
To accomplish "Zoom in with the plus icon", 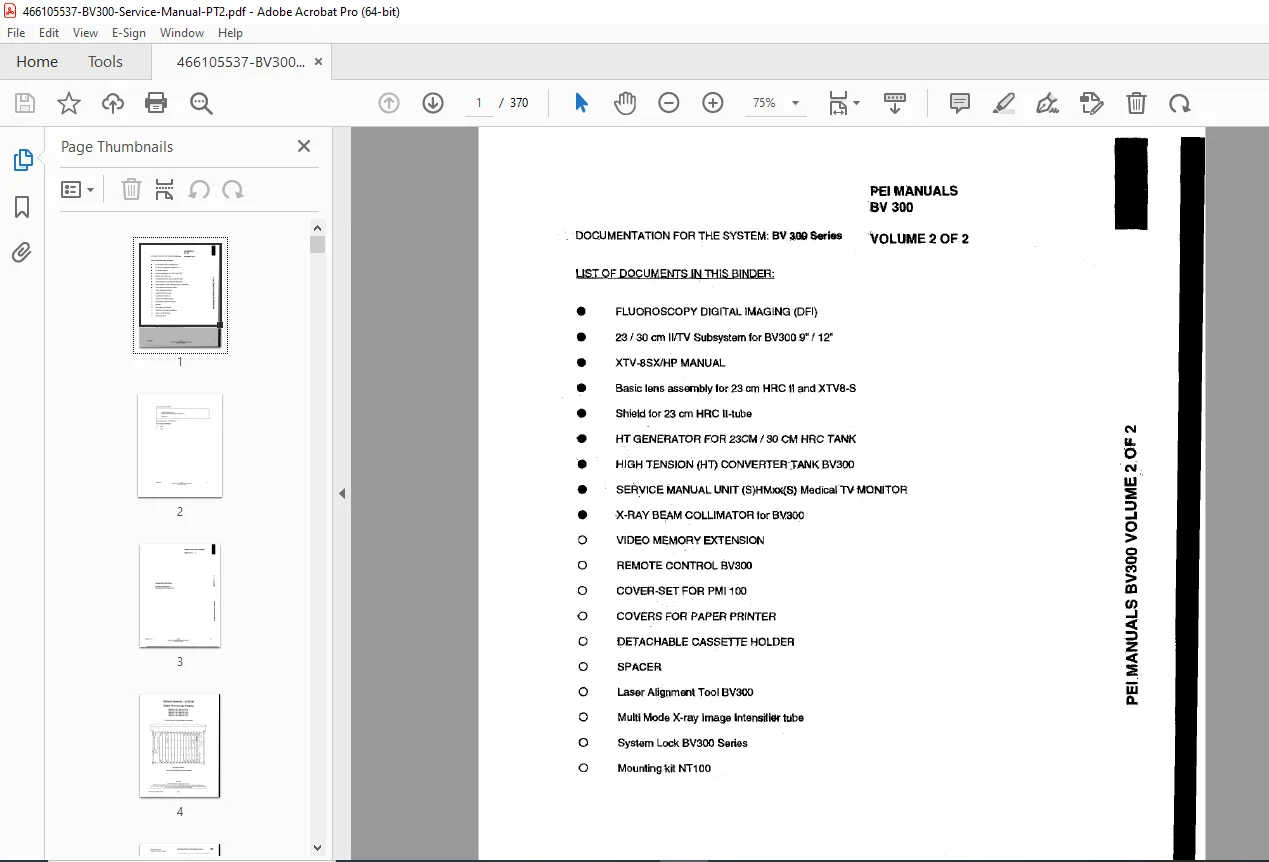I will click(x=713, y=103).
